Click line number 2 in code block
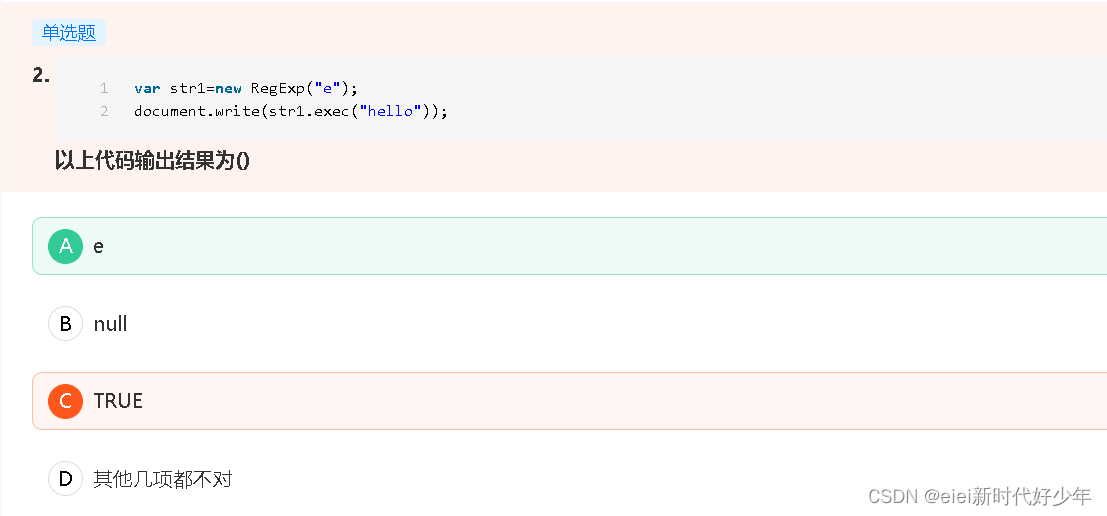Viewport: 1107px width, 516px height. pyautogui.click(x=104, y=112)
